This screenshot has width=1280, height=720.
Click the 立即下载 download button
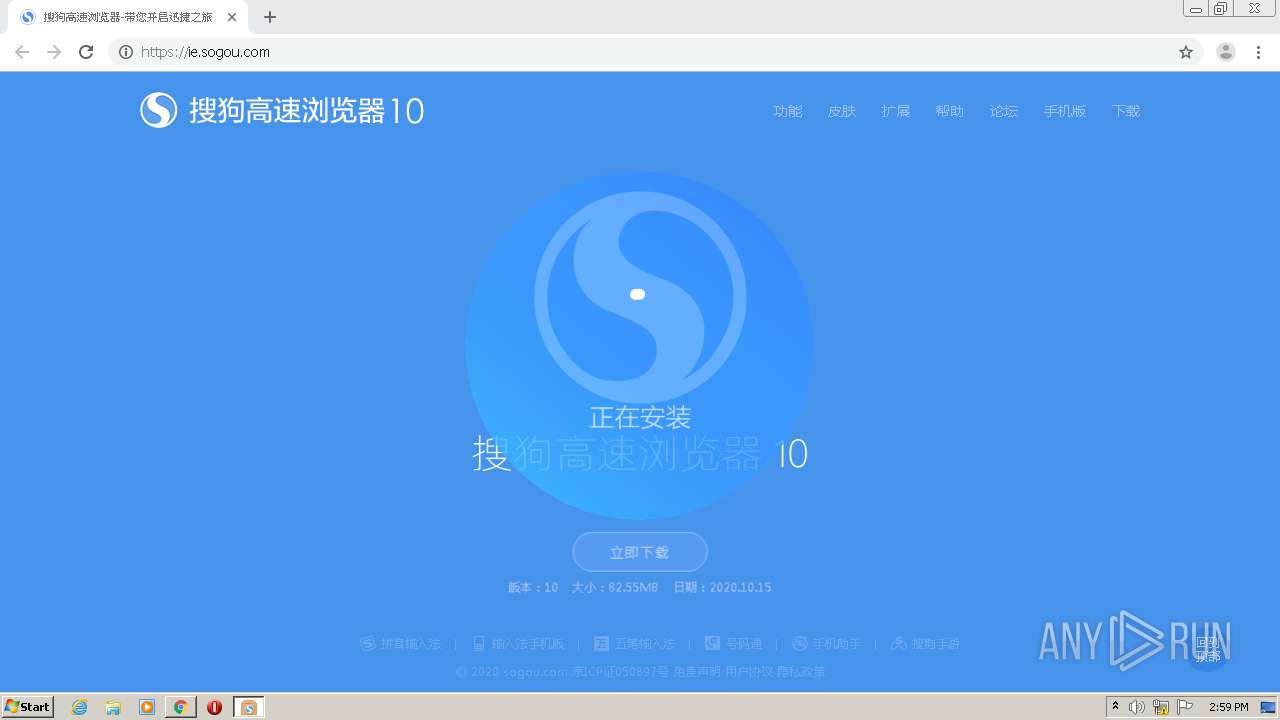(x=640, y=552)
